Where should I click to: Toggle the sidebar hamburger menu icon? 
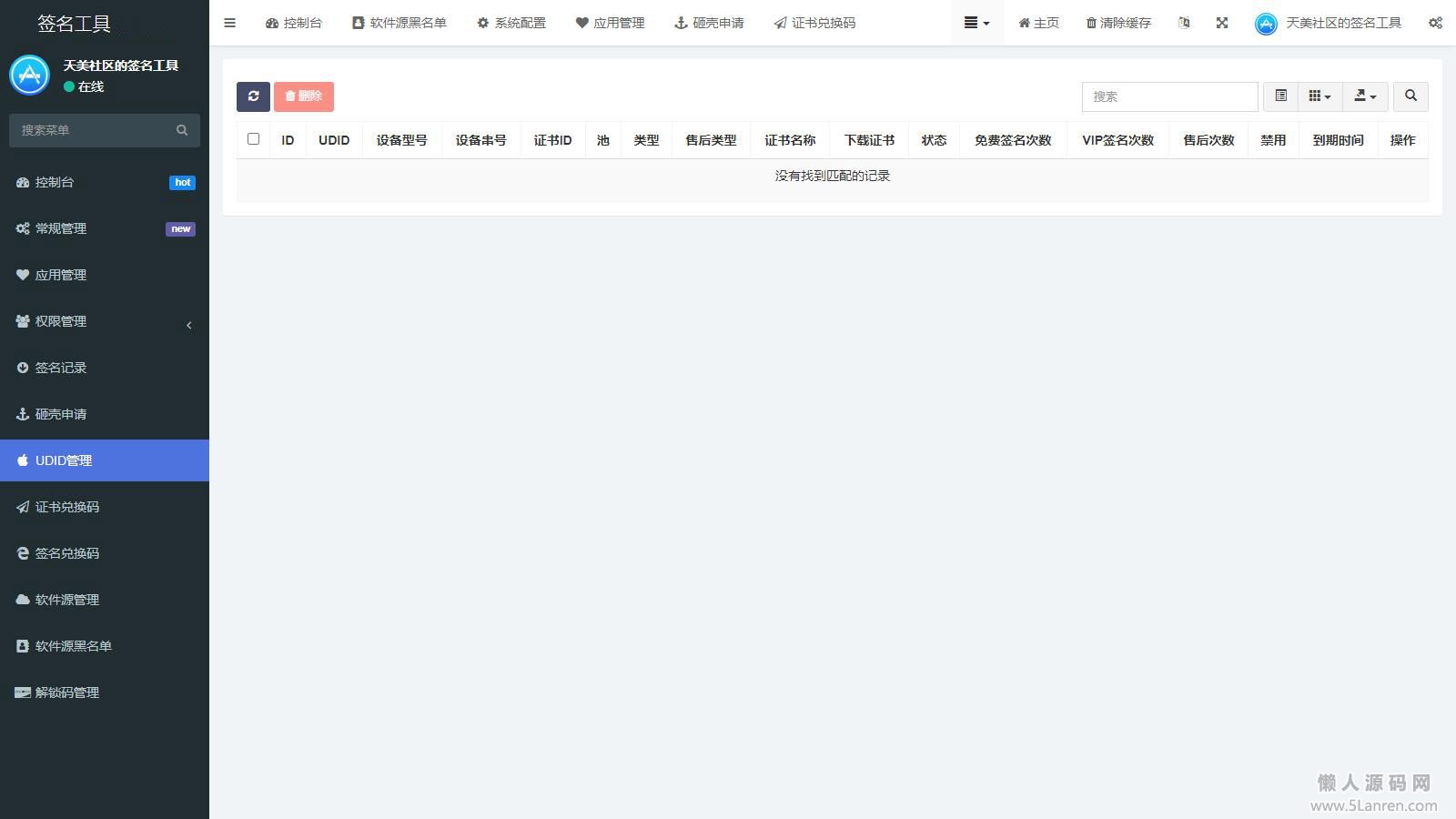[229, 23]
